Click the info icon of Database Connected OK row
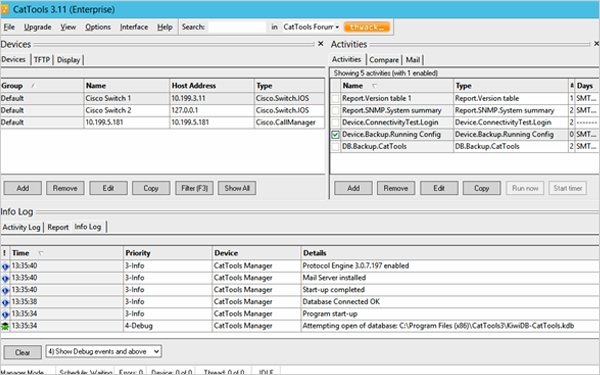 [5, 302]
